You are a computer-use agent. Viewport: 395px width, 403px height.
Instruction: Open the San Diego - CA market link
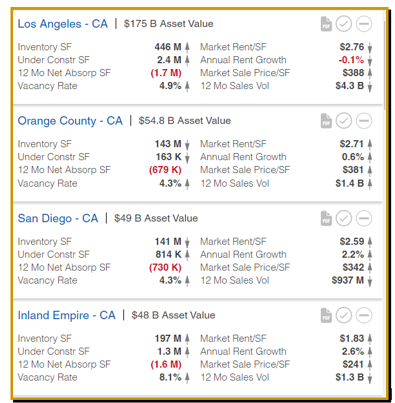58,218
